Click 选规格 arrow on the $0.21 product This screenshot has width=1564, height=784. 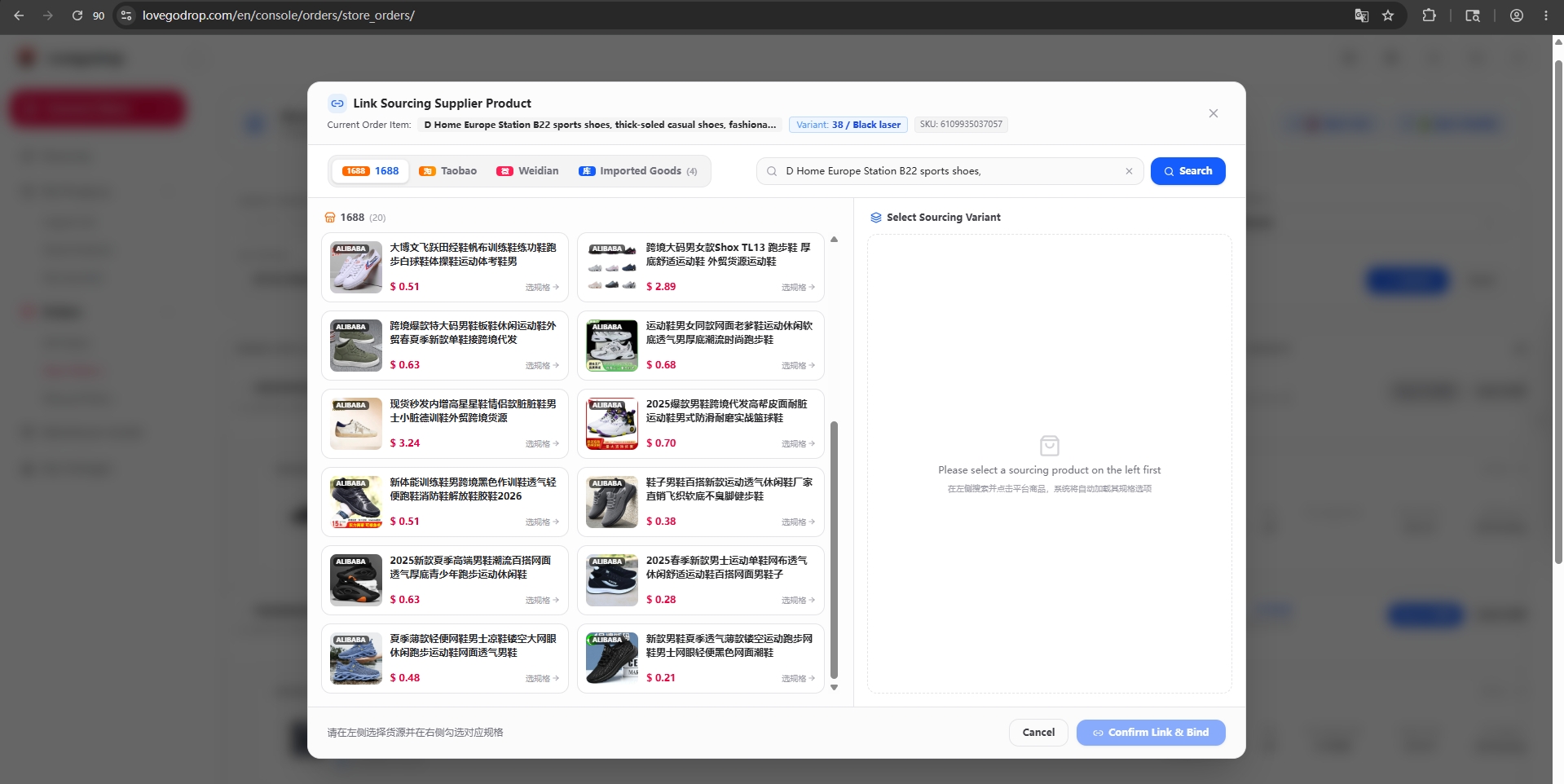pyautogui.click(x=798, y=679)
